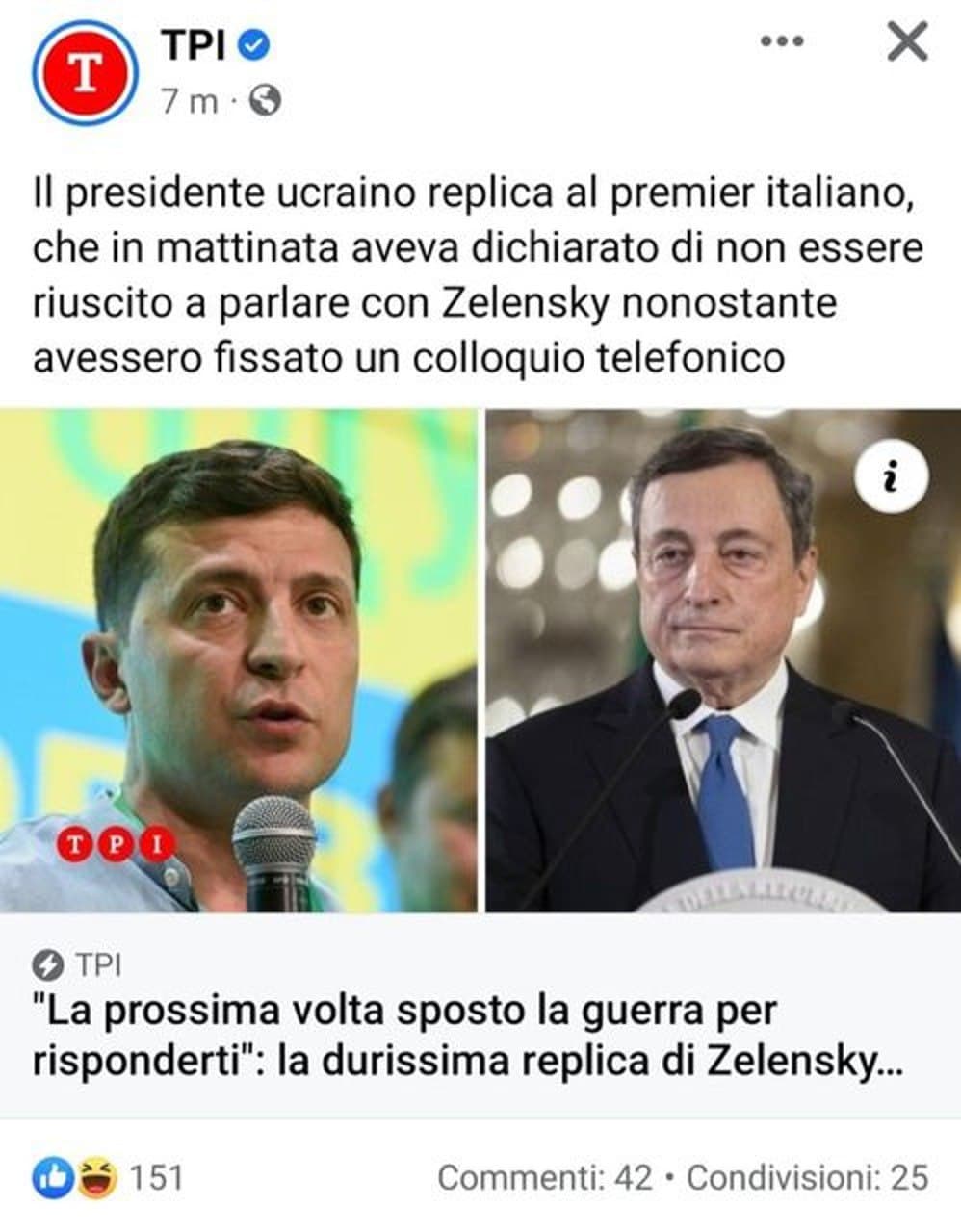This screenshot has width=961, height=1232.
Task: Open Condivisioni: 25
Action: pyautogui.click(x=807, y=1176)
